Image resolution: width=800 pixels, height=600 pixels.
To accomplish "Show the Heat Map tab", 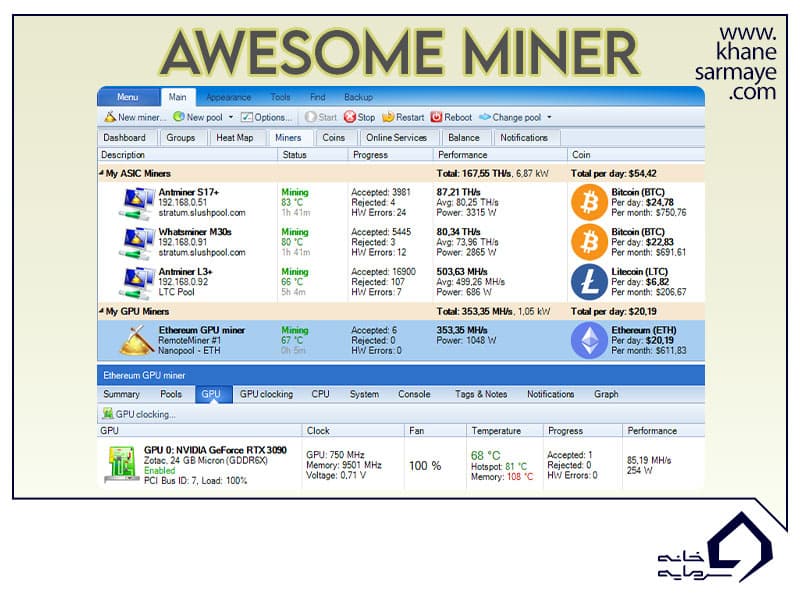I will point(235,138).
